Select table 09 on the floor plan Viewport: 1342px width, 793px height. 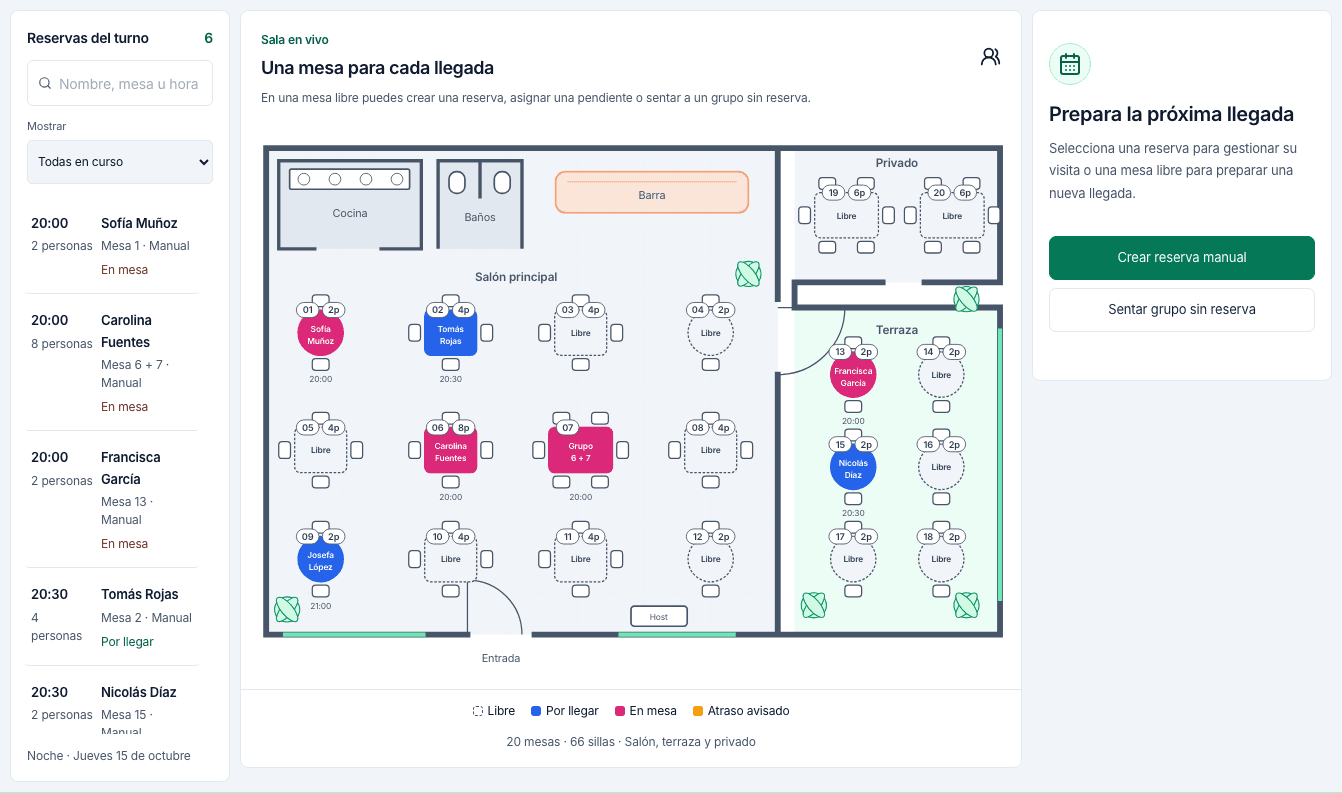click(321, 559)
